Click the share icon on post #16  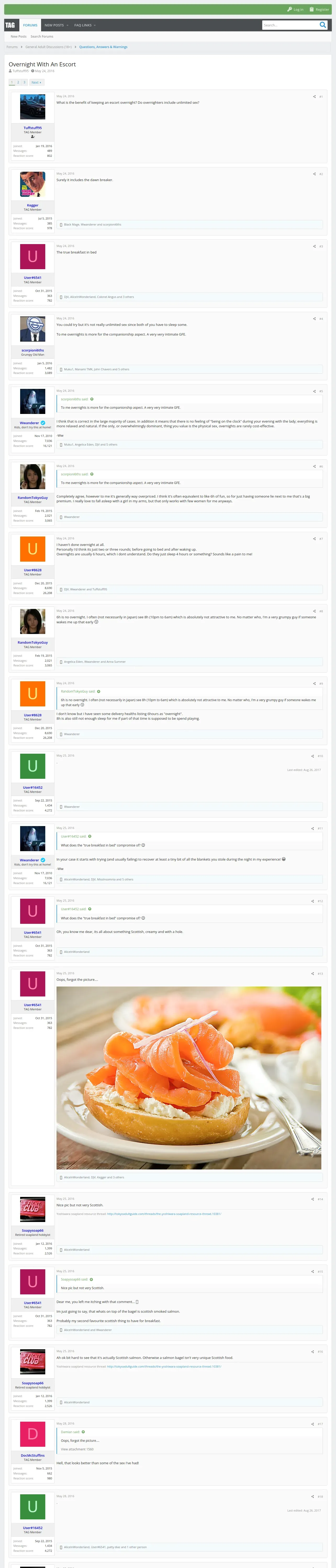(313, 1351)
